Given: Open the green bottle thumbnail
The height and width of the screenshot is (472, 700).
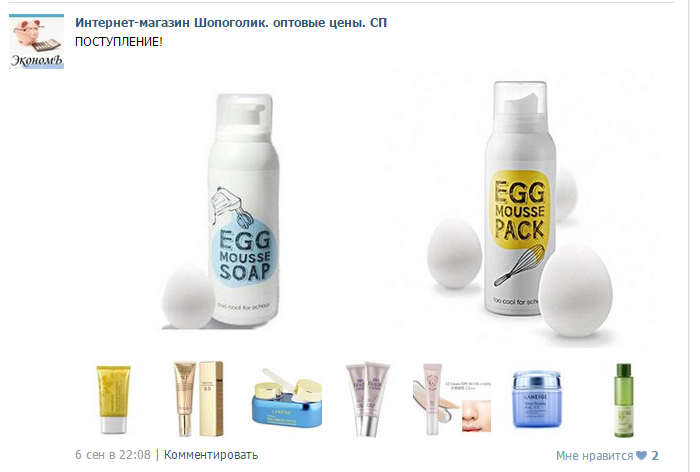Looking at the screenshot, I should (624, 400).
